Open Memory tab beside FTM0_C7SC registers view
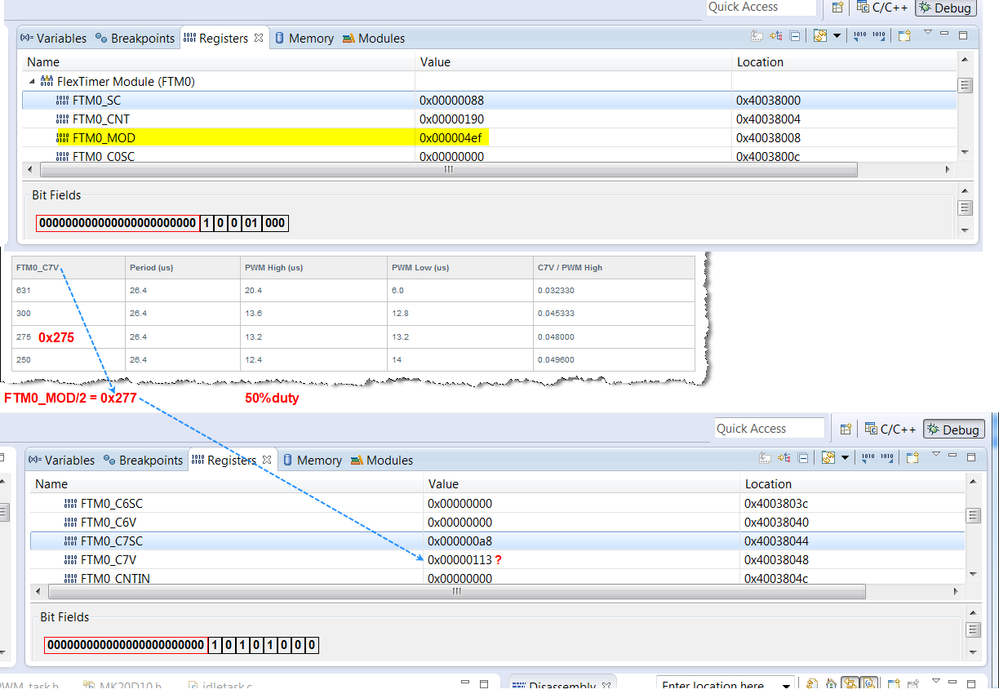This screenshot has height=695, width=999. [x=313, y=460]
